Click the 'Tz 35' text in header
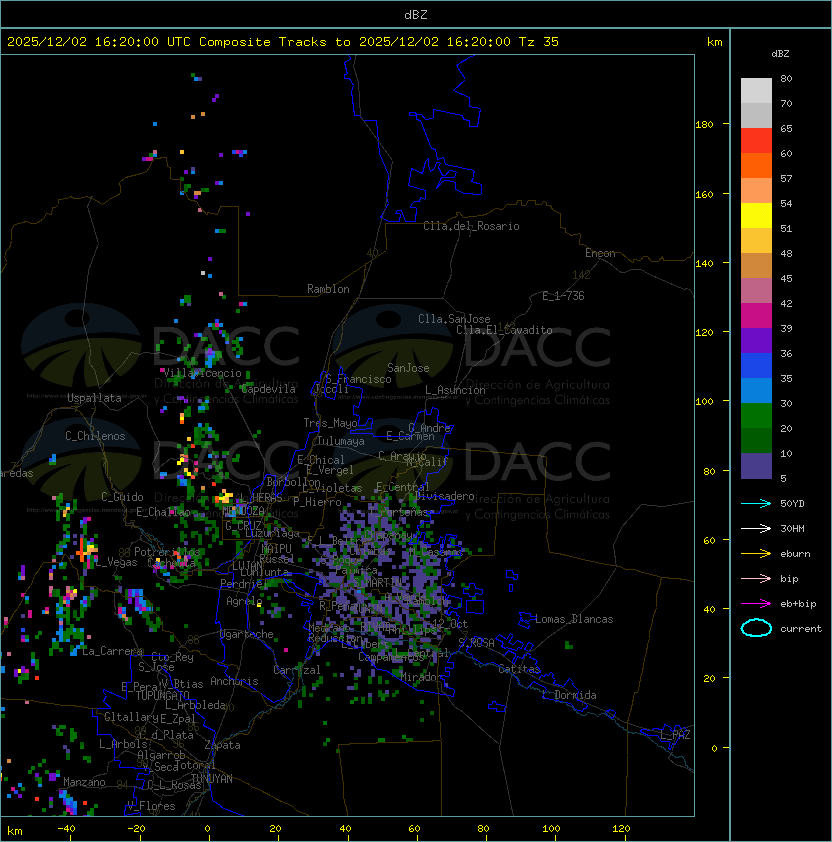 (x=539, y=42)
